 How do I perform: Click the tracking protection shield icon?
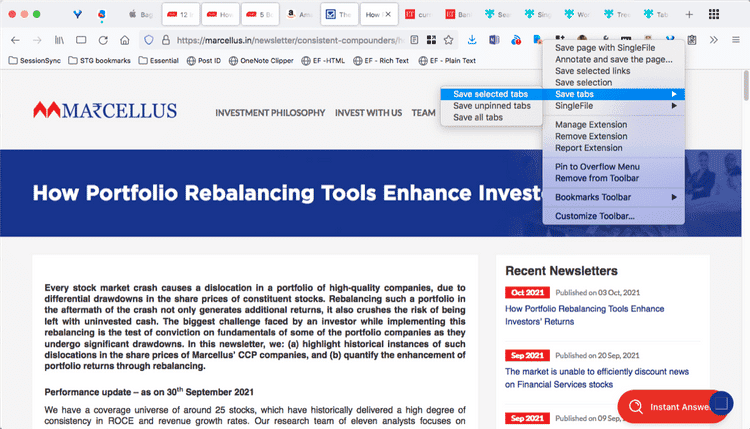149,40
